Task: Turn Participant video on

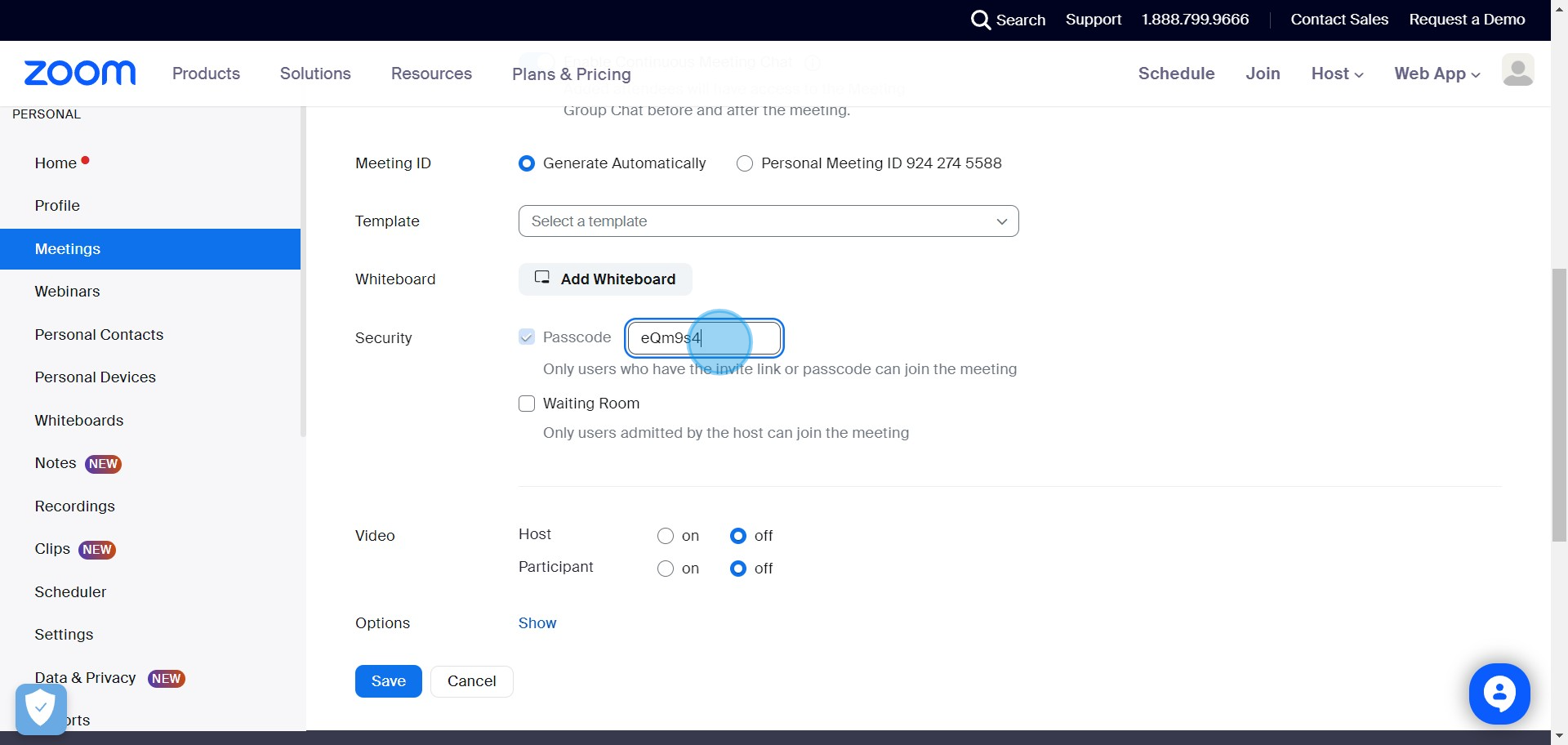Action: [x=666, y=569]
